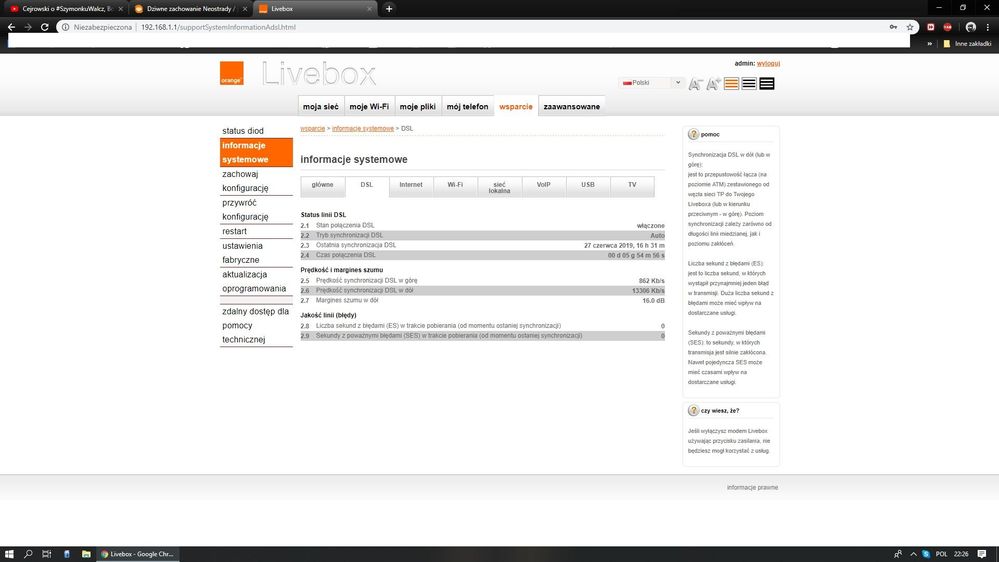Switch to the black high-contrast theme
This screenshot has width=999, height=562.
767,84
